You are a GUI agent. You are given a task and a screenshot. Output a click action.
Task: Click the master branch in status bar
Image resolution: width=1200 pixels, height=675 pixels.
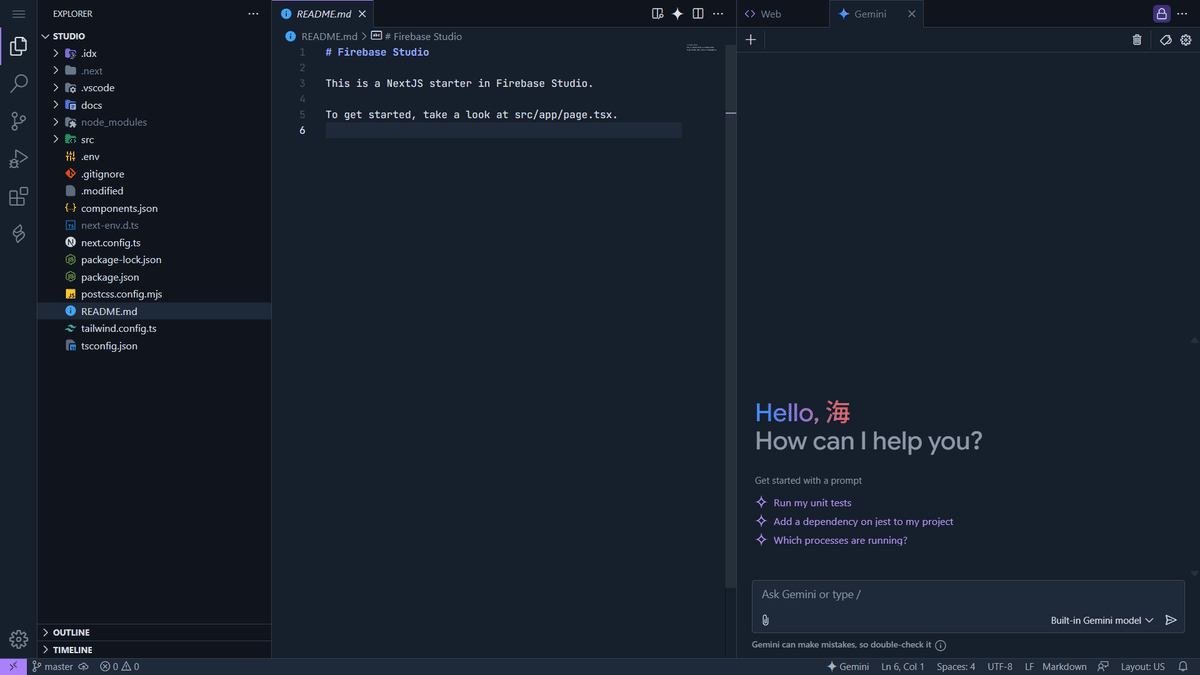(52, 666)
